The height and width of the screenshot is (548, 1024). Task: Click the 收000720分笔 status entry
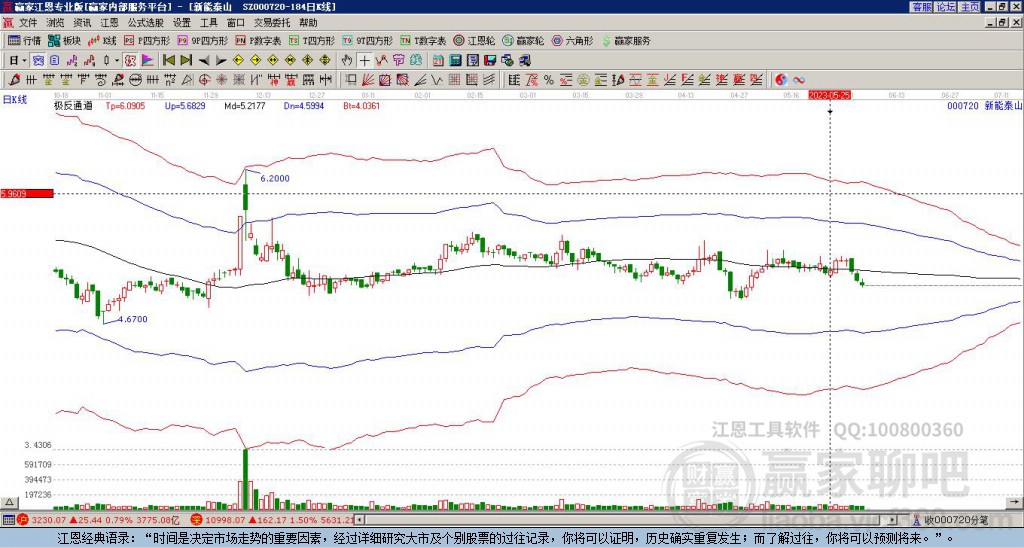click(x=951, y=520)
